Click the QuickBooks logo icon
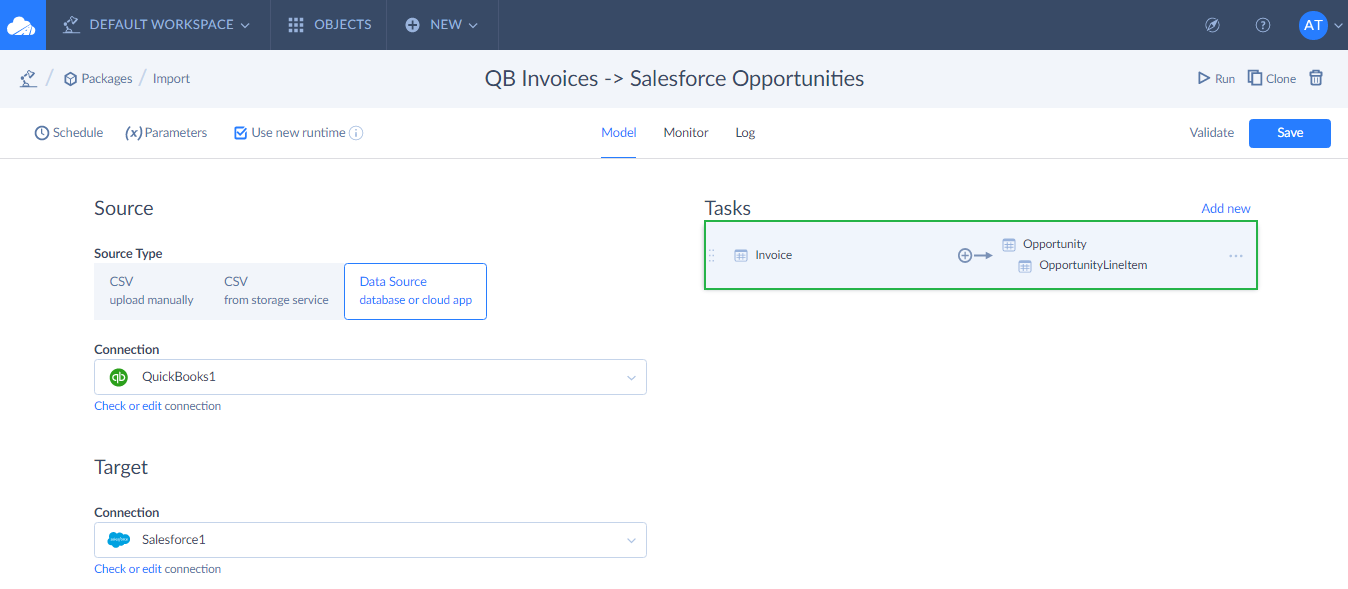Screen dimensions: 1348x589 [119, 377]
